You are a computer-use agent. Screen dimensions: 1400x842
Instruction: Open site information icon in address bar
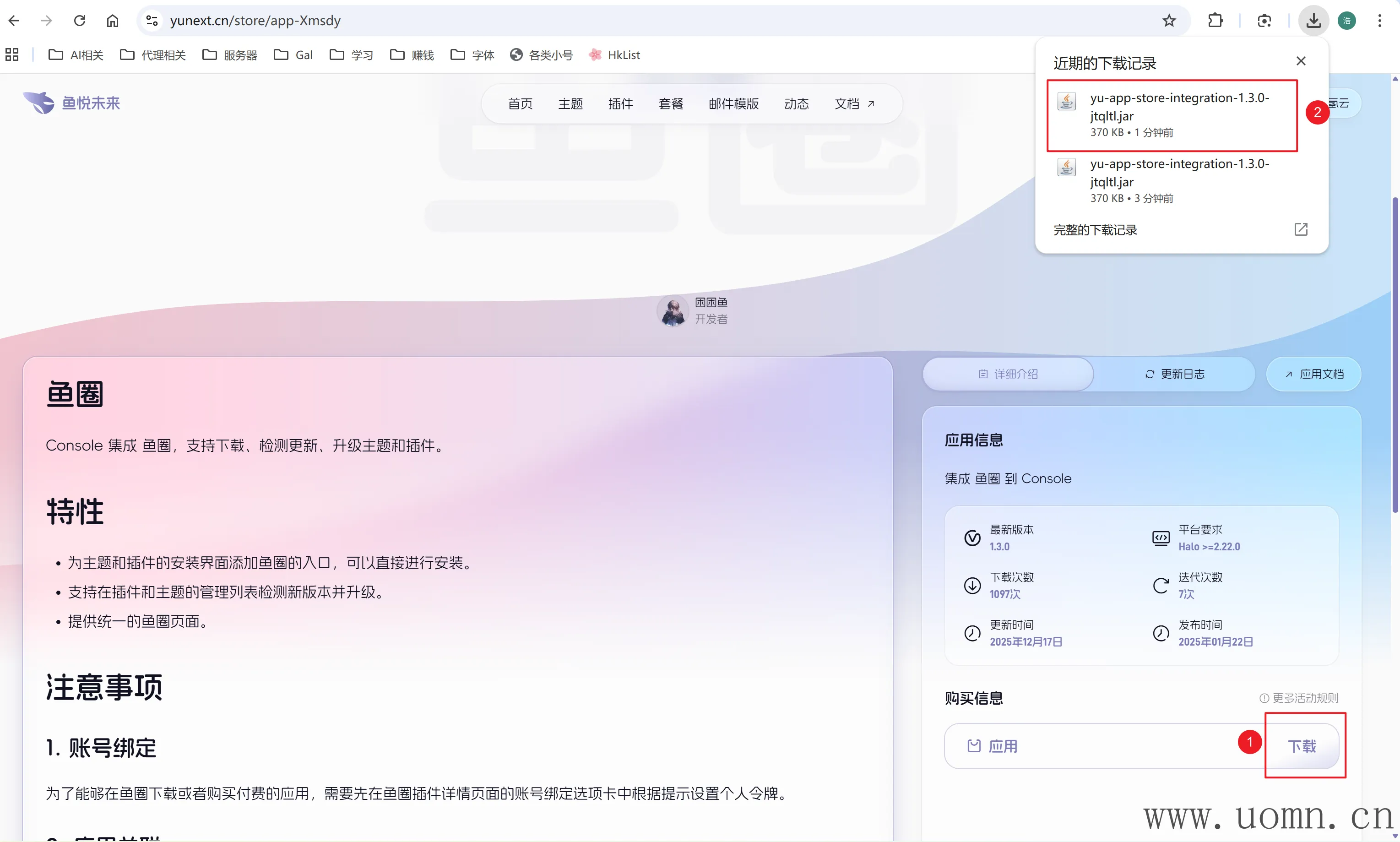152,21
